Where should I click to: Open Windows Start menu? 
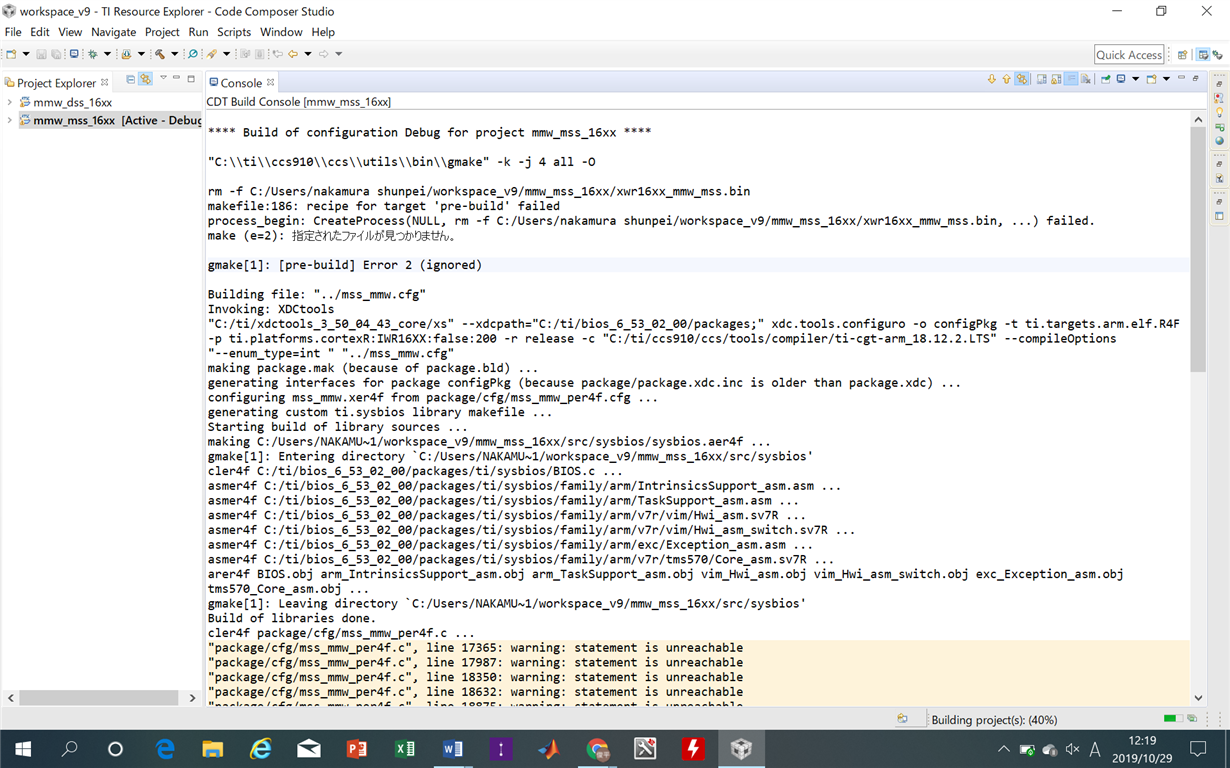click(23, 749)
